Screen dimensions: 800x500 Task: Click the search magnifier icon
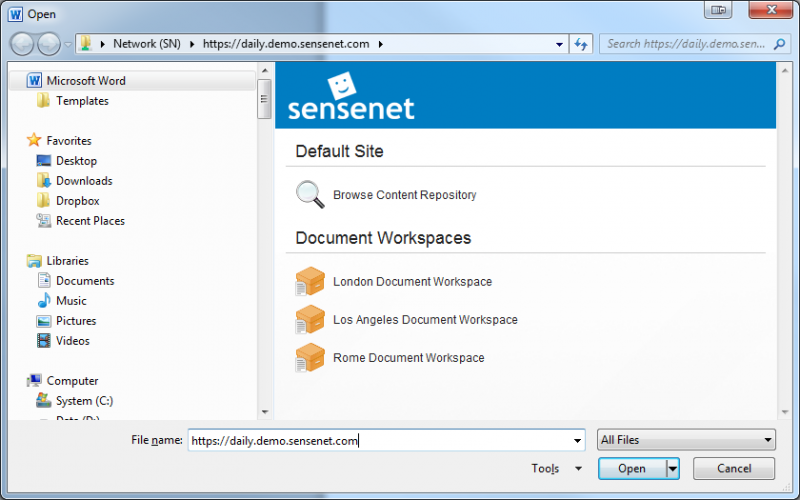(779, 44)
